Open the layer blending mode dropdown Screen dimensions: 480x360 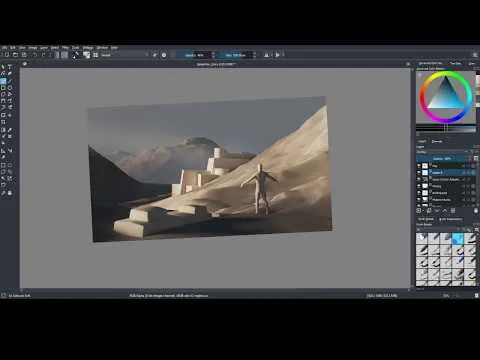tap(442, 152)
